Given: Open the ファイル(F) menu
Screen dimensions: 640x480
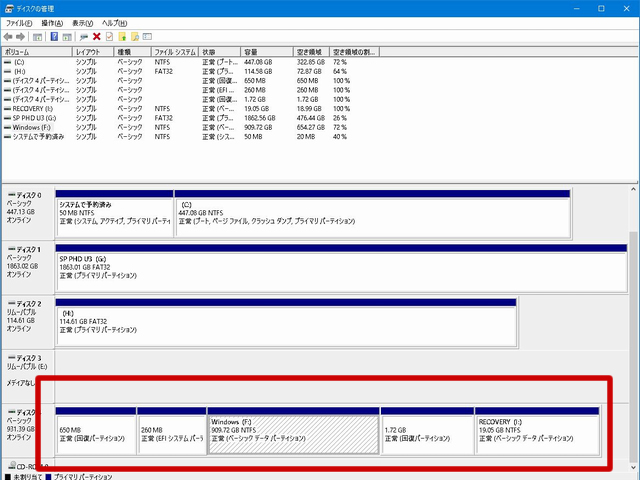Looking at the screenshot, I should [21, 22].
